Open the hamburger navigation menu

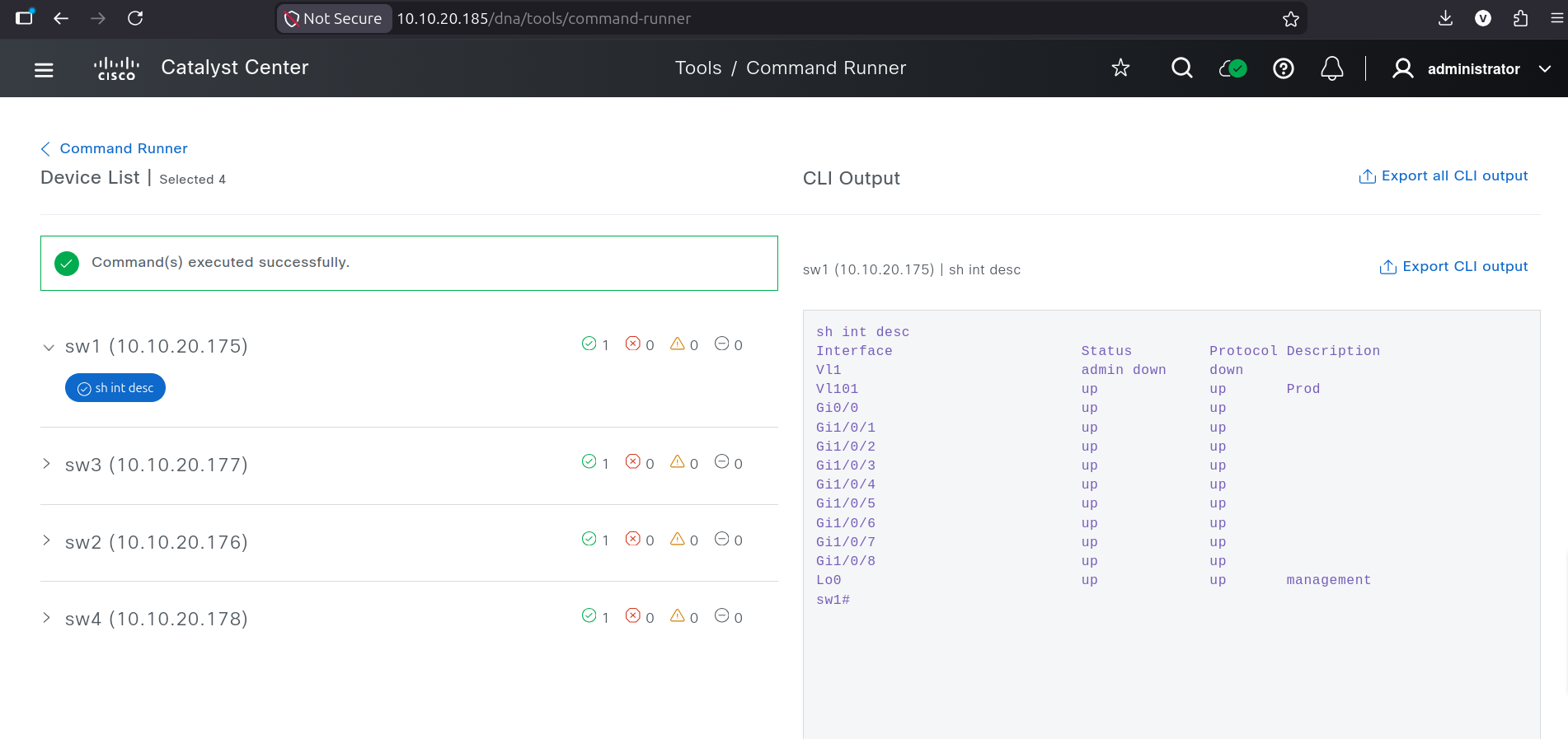pos(44,69)
